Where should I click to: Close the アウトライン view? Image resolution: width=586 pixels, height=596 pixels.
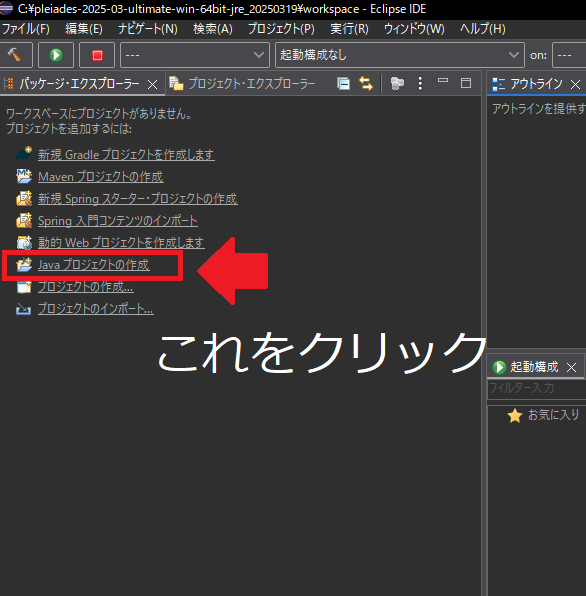pyautogui.click(x=575, y=84)
